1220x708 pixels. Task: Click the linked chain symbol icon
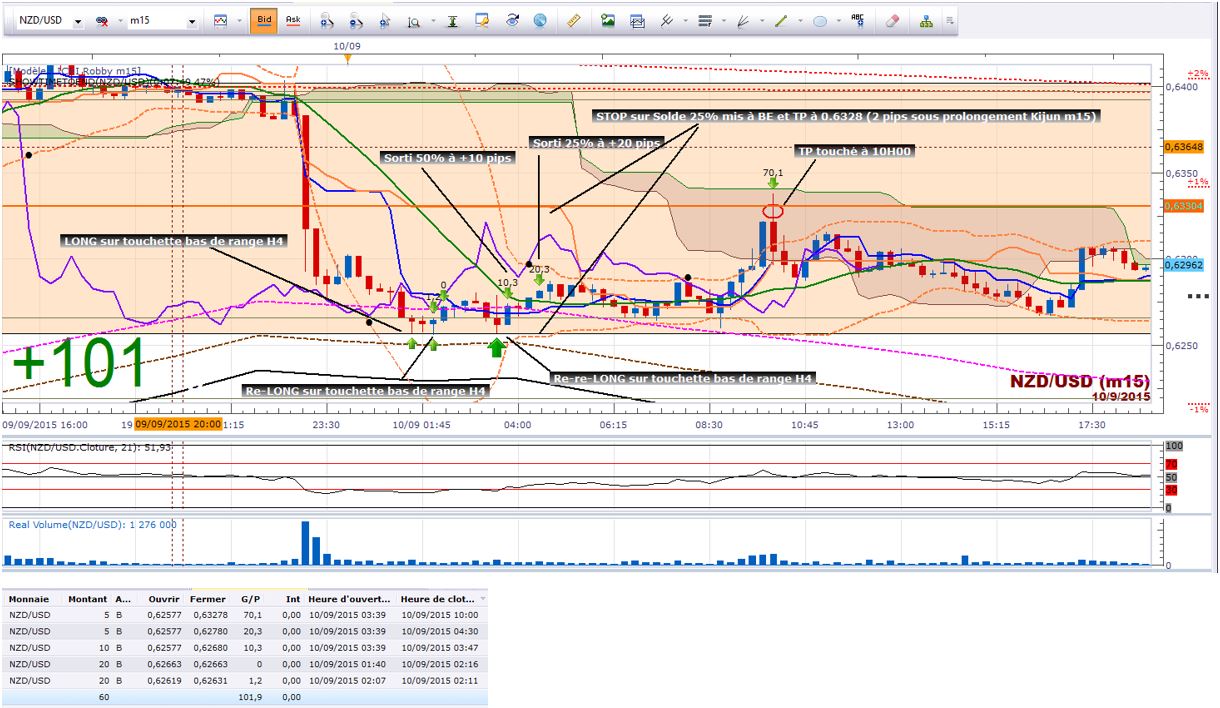101,20
